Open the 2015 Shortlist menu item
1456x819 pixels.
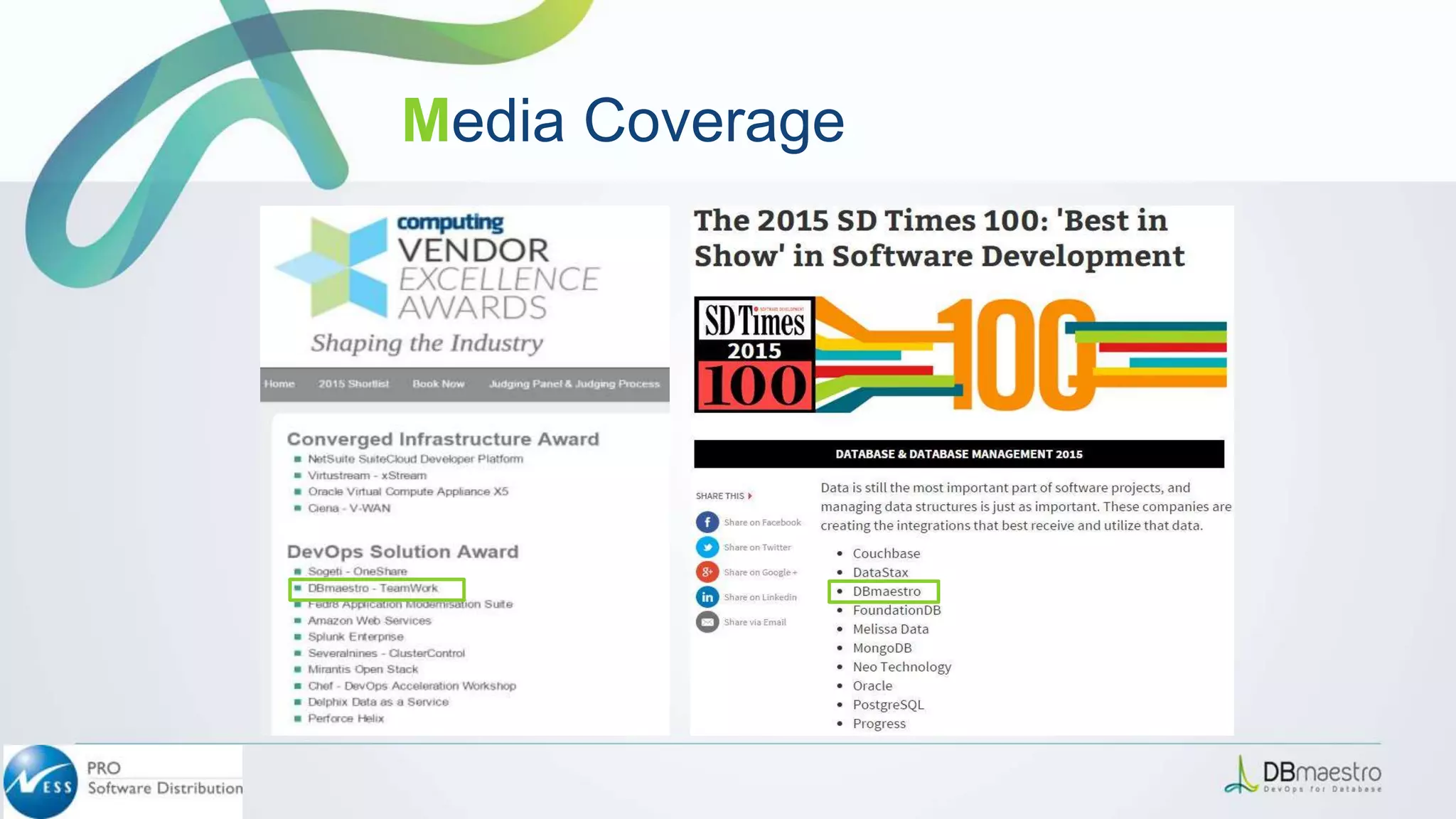353,384
